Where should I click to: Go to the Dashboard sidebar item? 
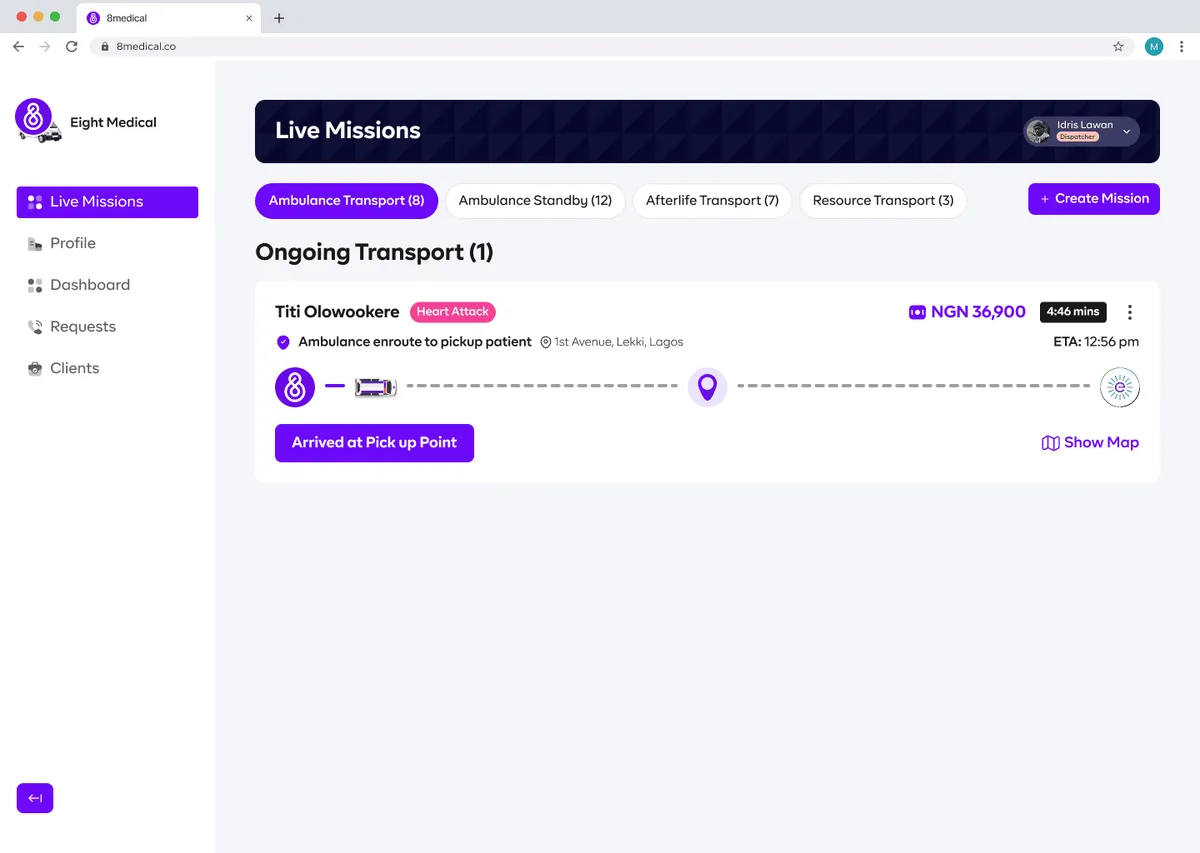click(78, 285)
